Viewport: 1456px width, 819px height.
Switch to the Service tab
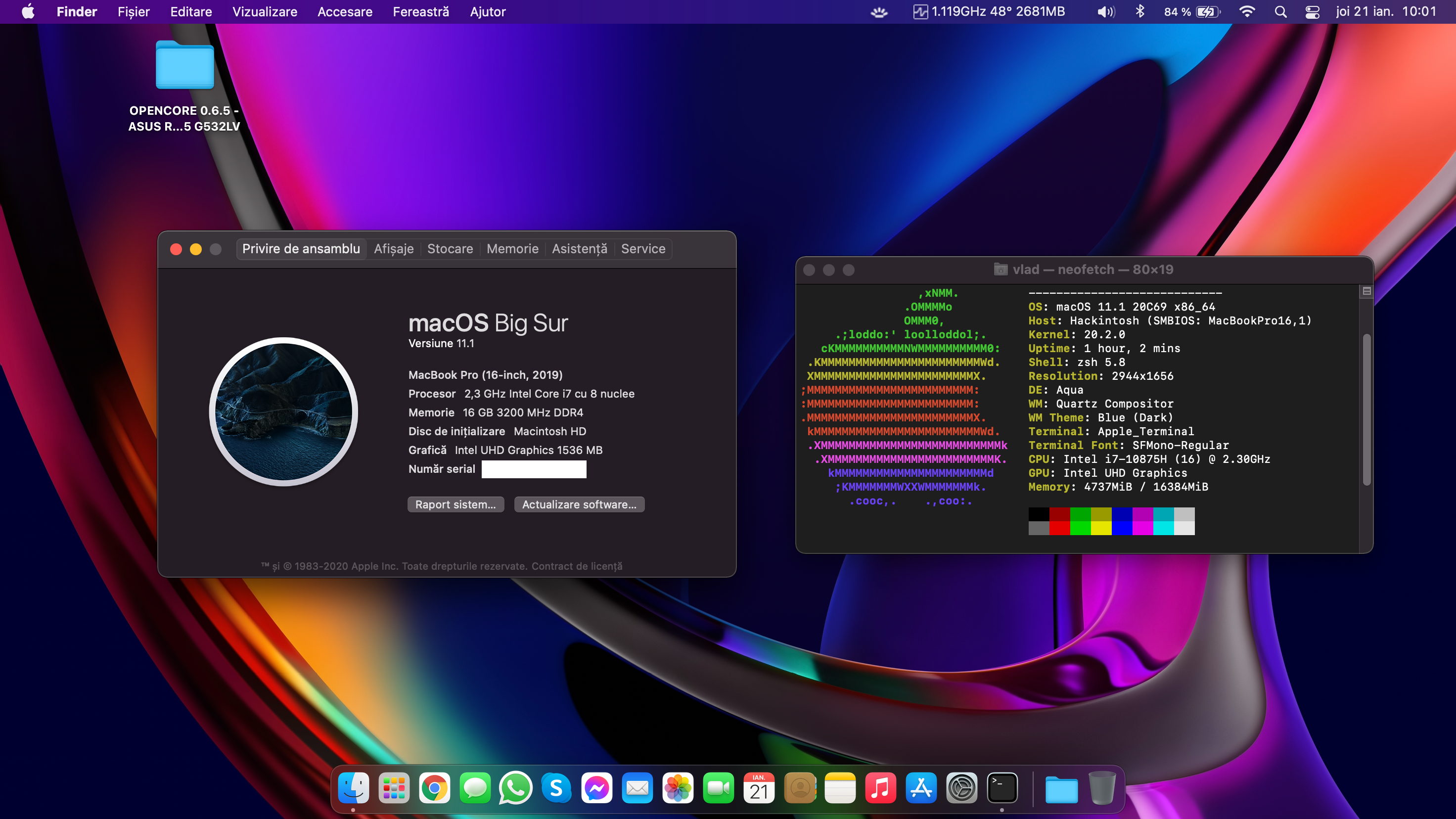point(643,249)
